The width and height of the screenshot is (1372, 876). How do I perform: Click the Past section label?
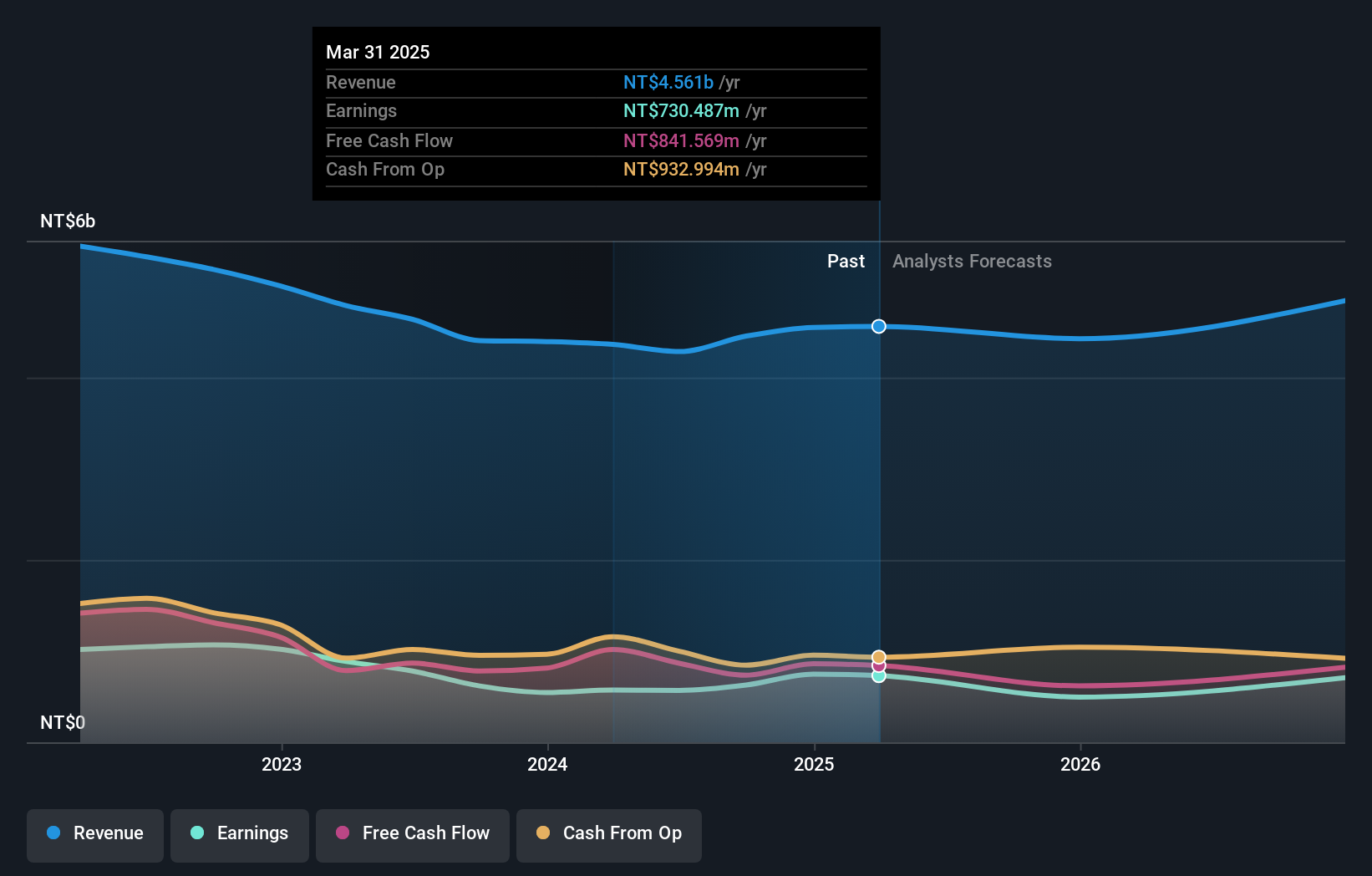click(846, 261)
